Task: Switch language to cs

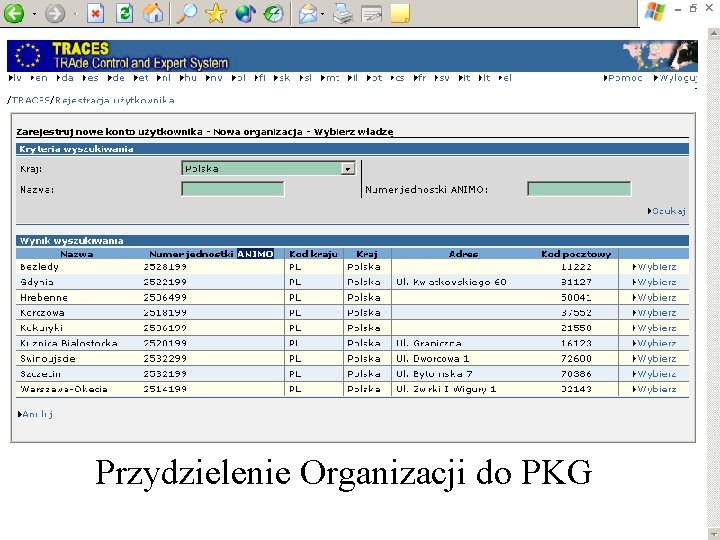Action: 398,78
